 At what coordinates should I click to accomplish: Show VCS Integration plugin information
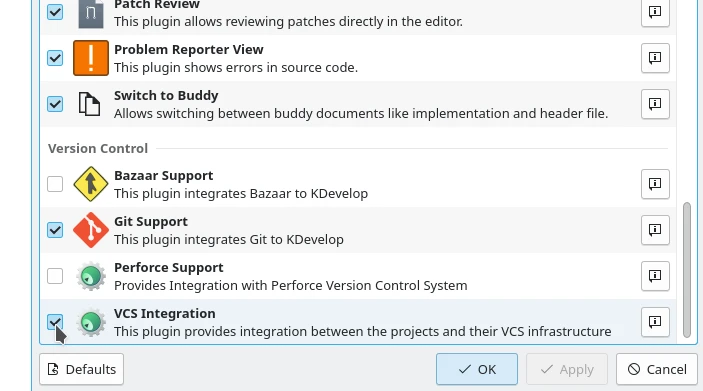(655, 322)
